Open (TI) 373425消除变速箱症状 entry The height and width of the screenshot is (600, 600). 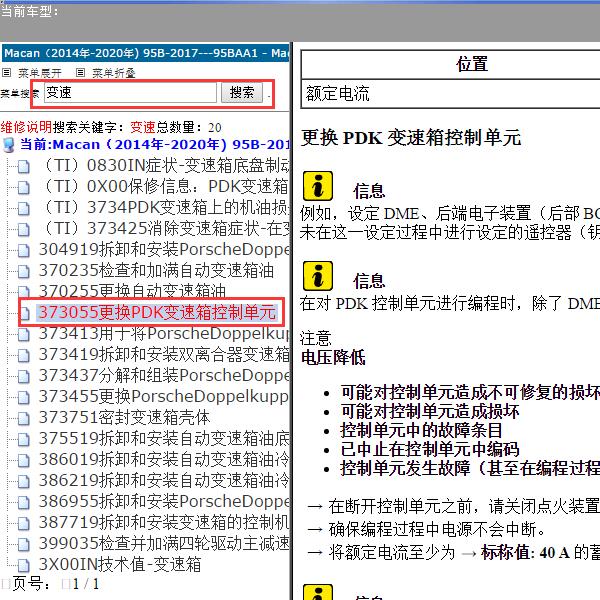166,229
